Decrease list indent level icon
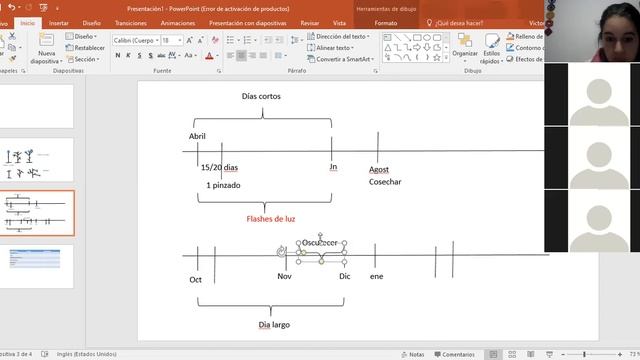Screen dimensions: 640x360 267,40
